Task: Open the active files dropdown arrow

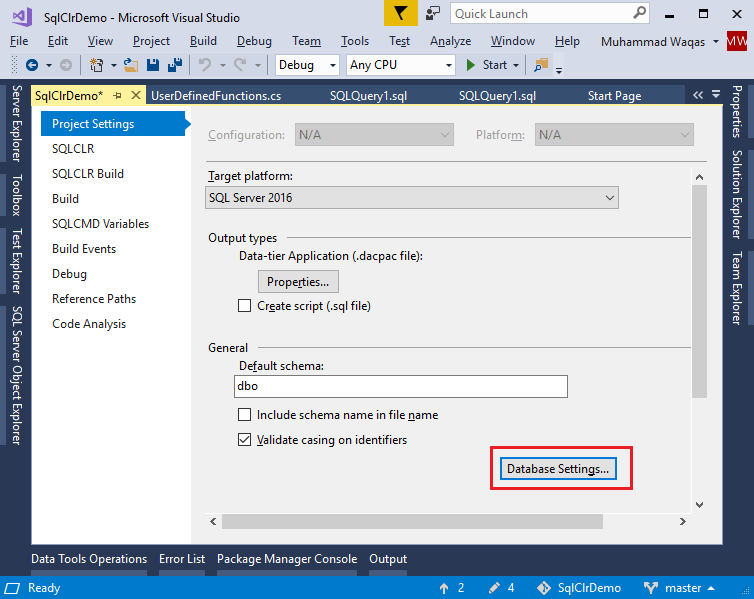Action: coord(716,94)
